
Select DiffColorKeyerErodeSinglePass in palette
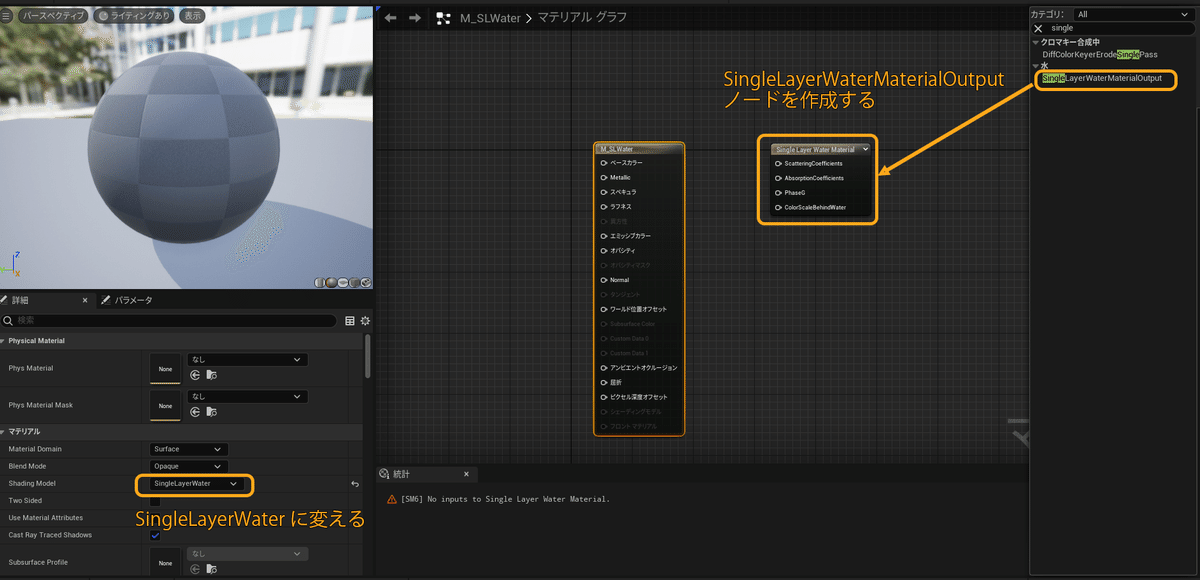point(1100,54)
